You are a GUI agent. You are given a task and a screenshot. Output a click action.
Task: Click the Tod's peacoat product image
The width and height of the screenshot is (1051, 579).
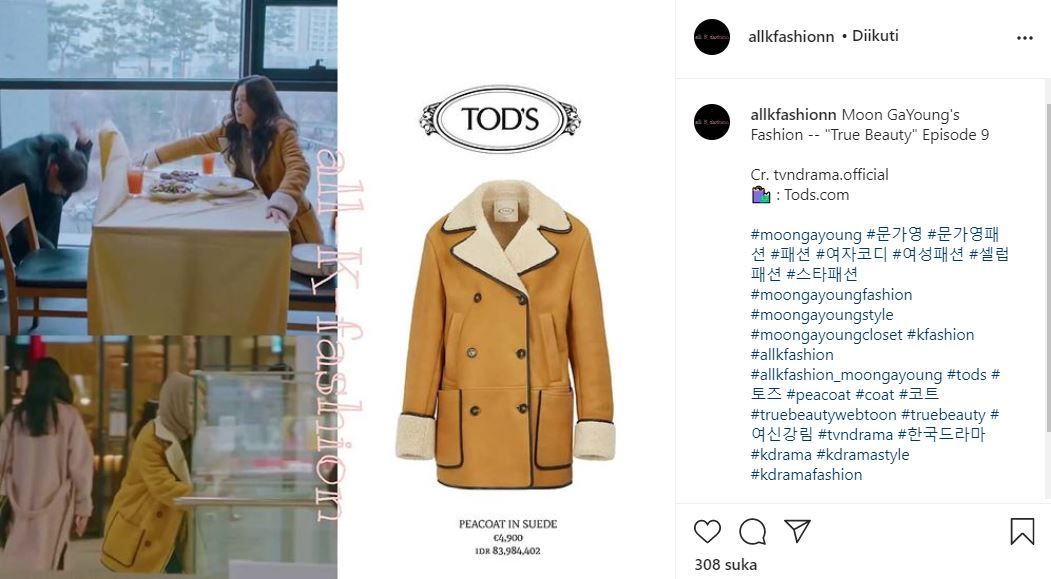(x=505, y=333)
